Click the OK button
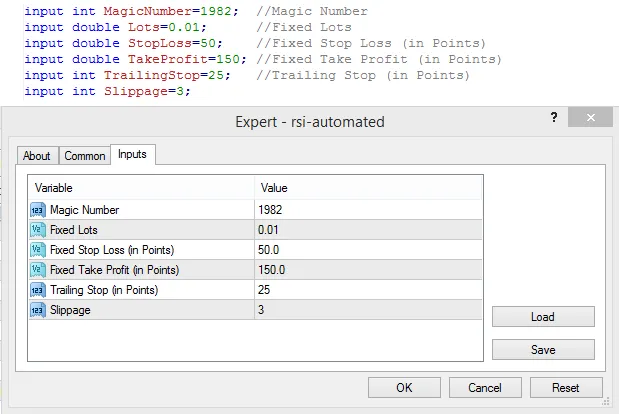Screen dimensions: 619x414 coord(404,388)
